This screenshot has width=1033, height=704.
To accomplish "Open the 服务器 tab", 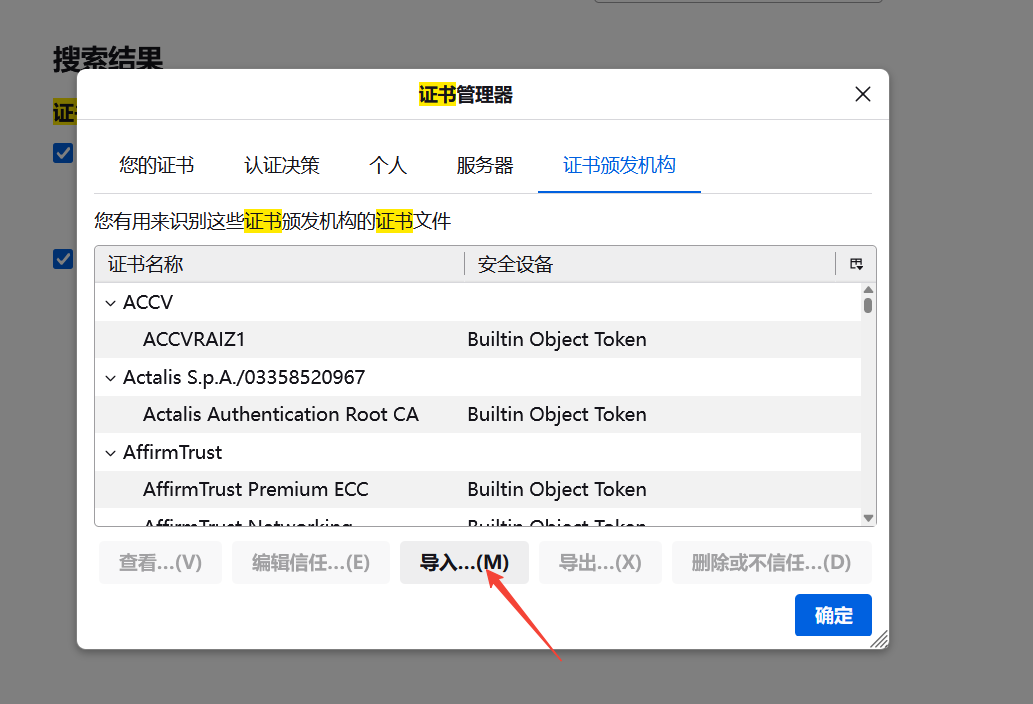I will (x=484, y=165).
